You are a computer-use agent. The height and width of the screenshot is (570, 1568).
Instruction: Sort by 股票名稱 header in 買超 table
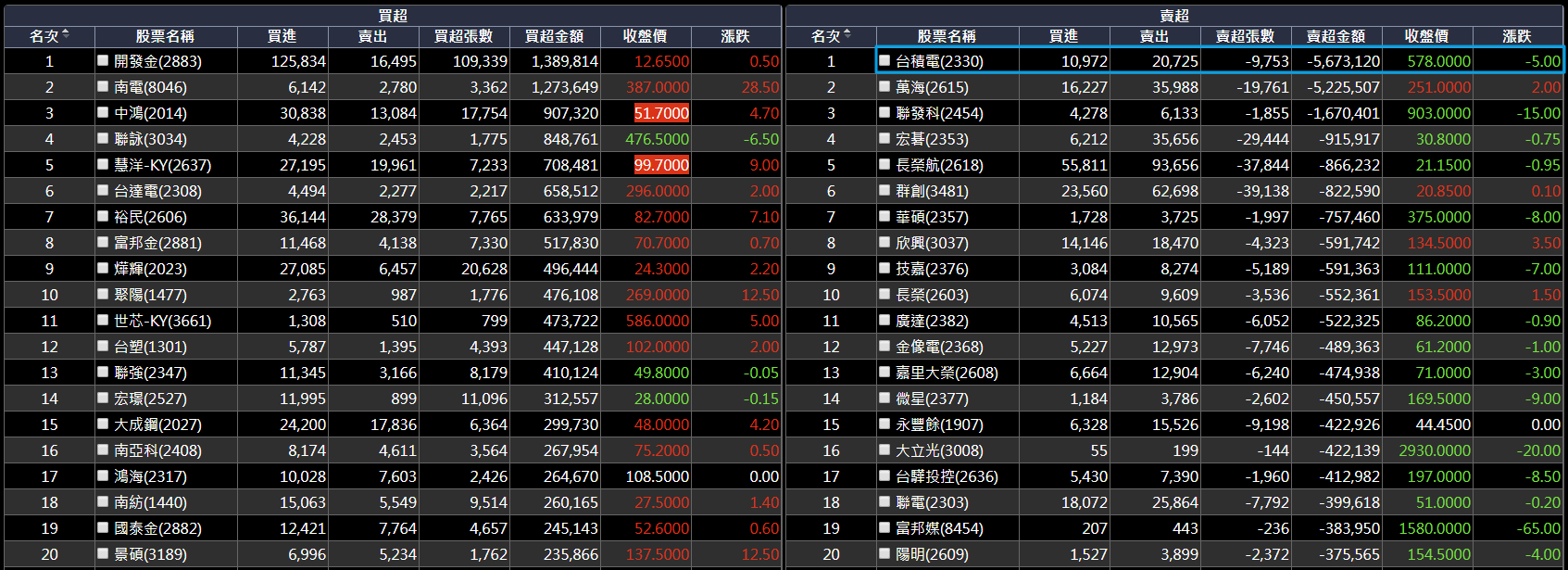(x=165, y=36)
